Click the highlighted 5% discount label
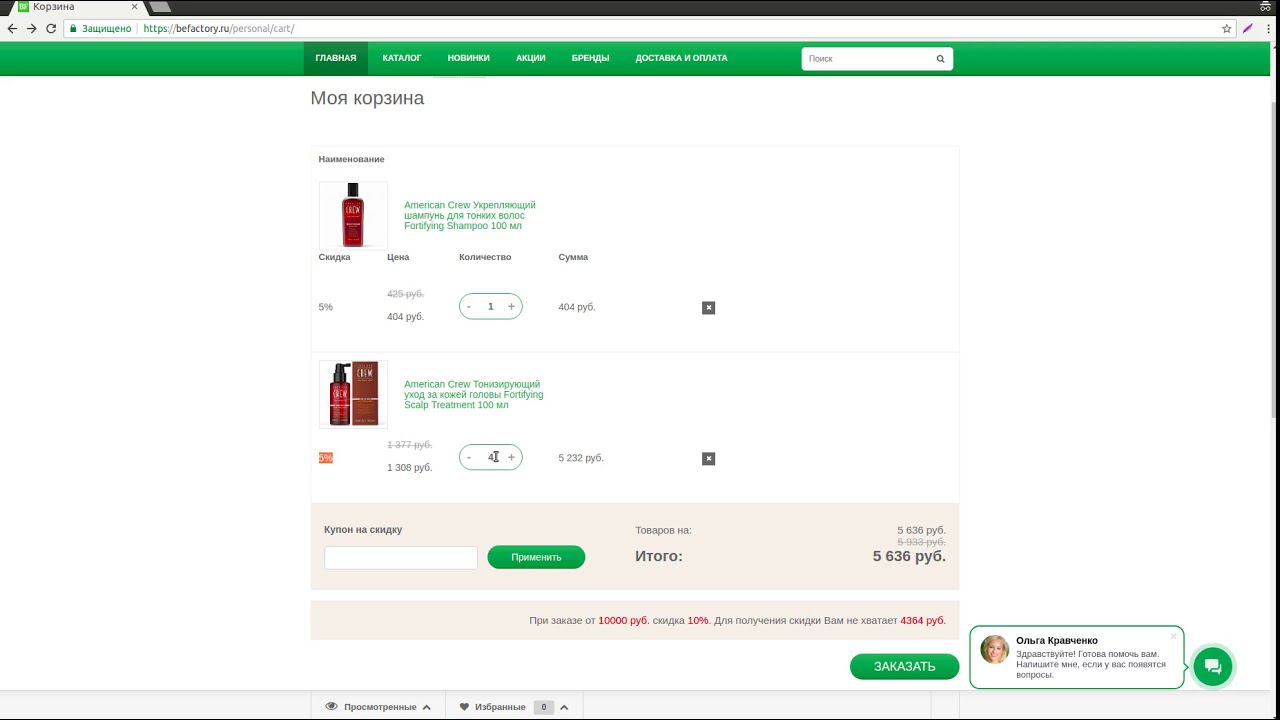The image size is (1280, 720). (325, 458)
